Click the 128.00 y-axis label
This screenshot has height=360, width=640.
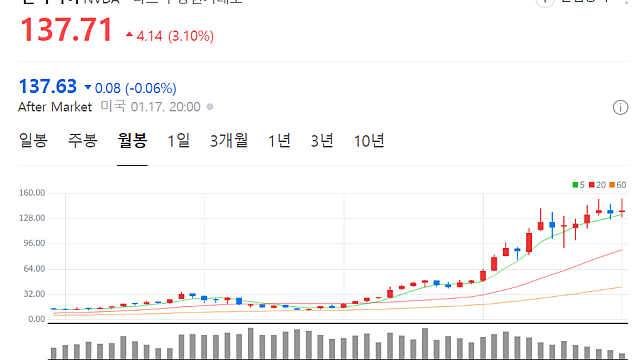pos(32,218)
